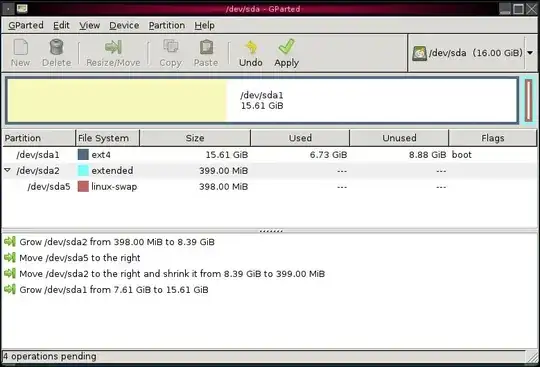
Task: Close the GParted window
Action: (531, 9)
